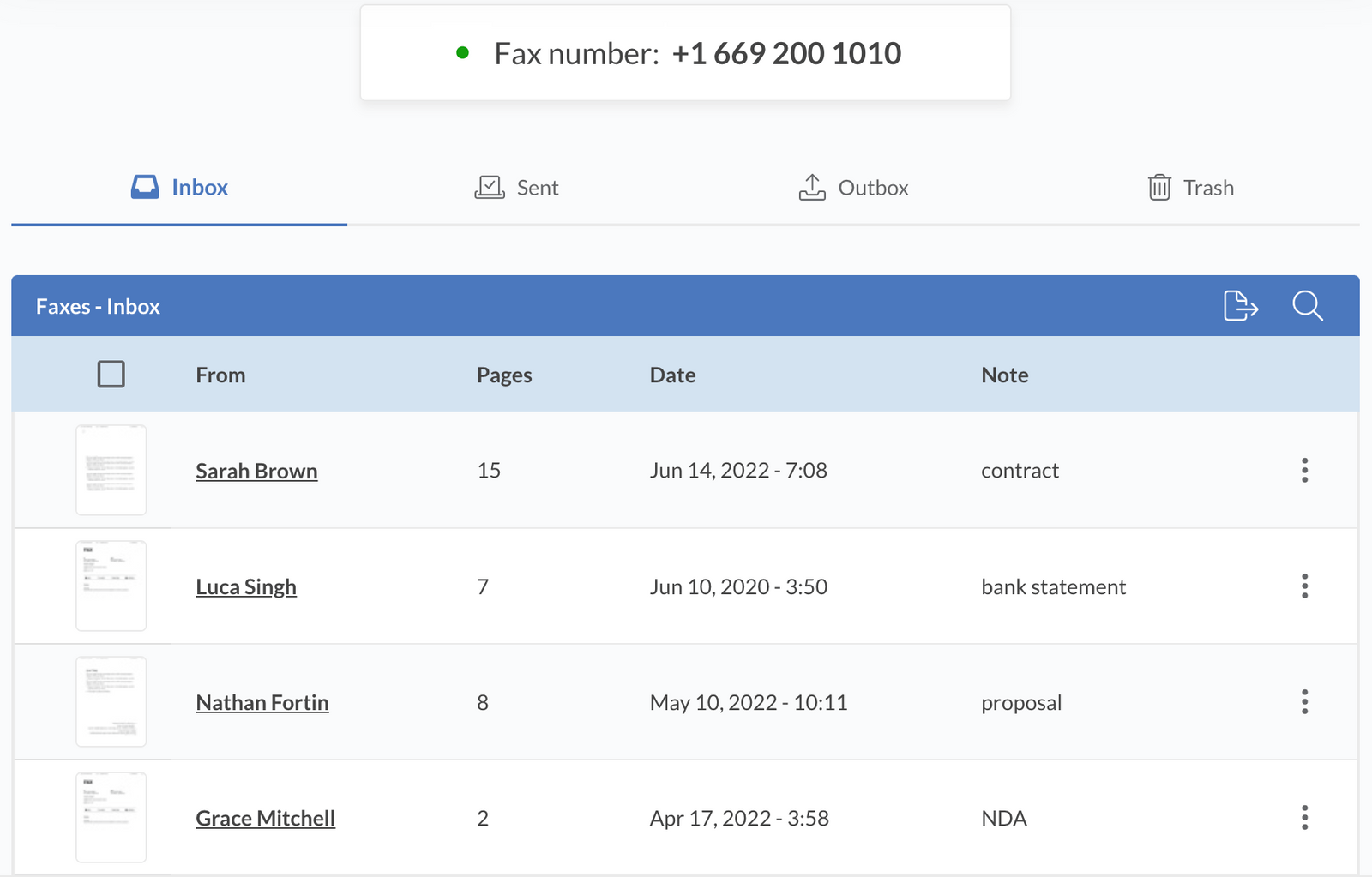
Task: Open more options for Luca Singh fax
Action: click(x=1304, y=586)
